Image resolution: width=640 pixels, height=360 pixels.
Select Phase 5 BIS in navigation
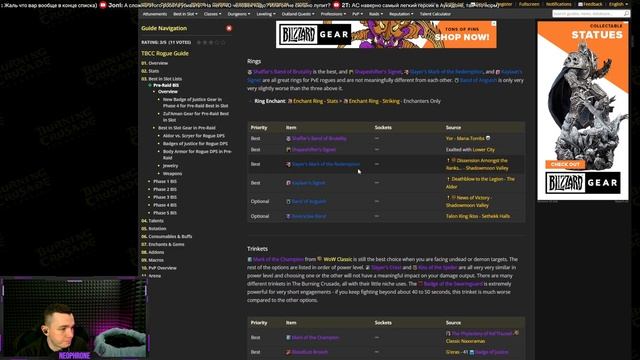pos(165,213)
